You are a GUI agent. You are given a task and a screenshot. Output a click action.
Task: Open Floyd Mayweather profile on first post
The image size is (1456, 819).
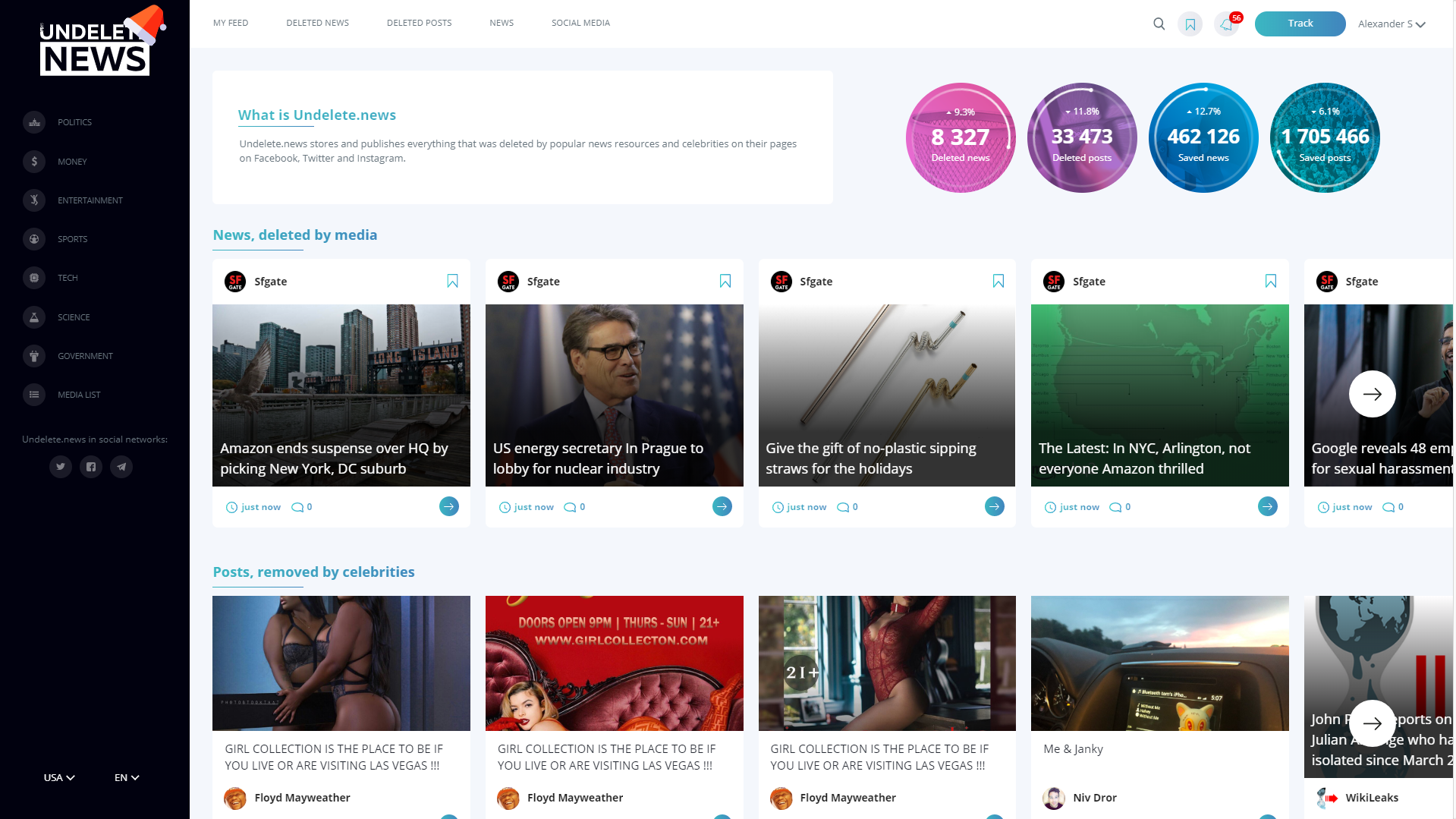(x=301, y=798)
